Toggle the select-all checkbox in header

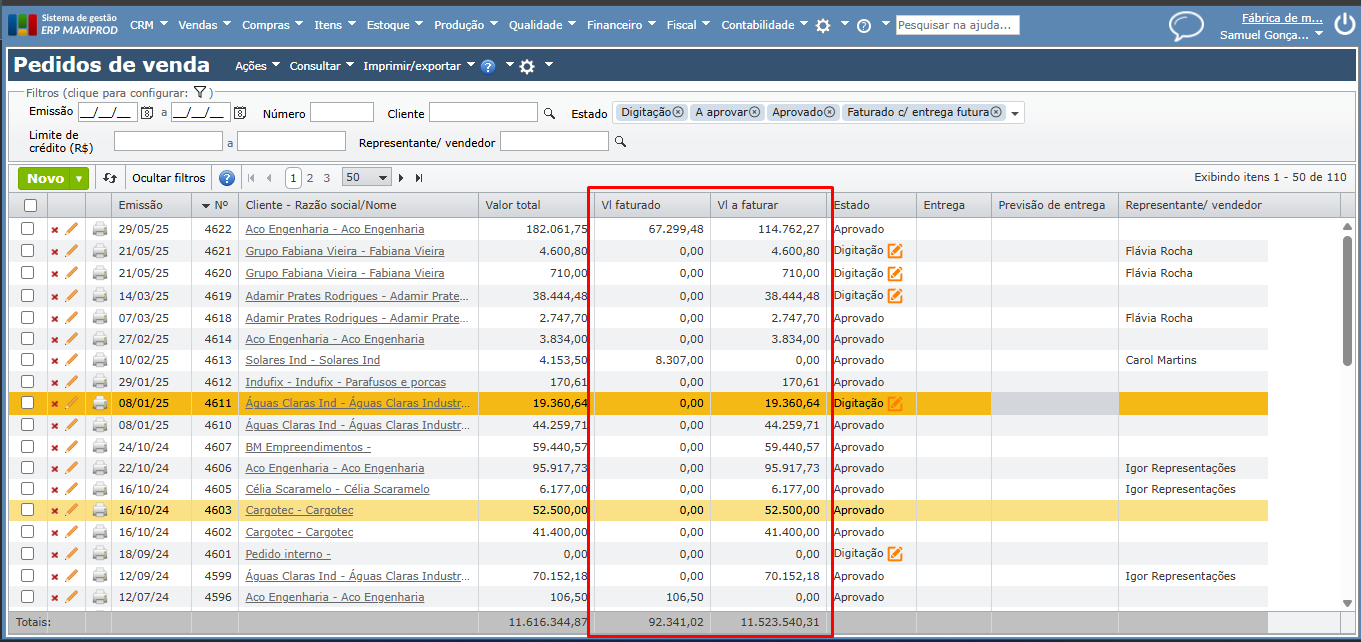pyautogui.click(x=30, y=205)
